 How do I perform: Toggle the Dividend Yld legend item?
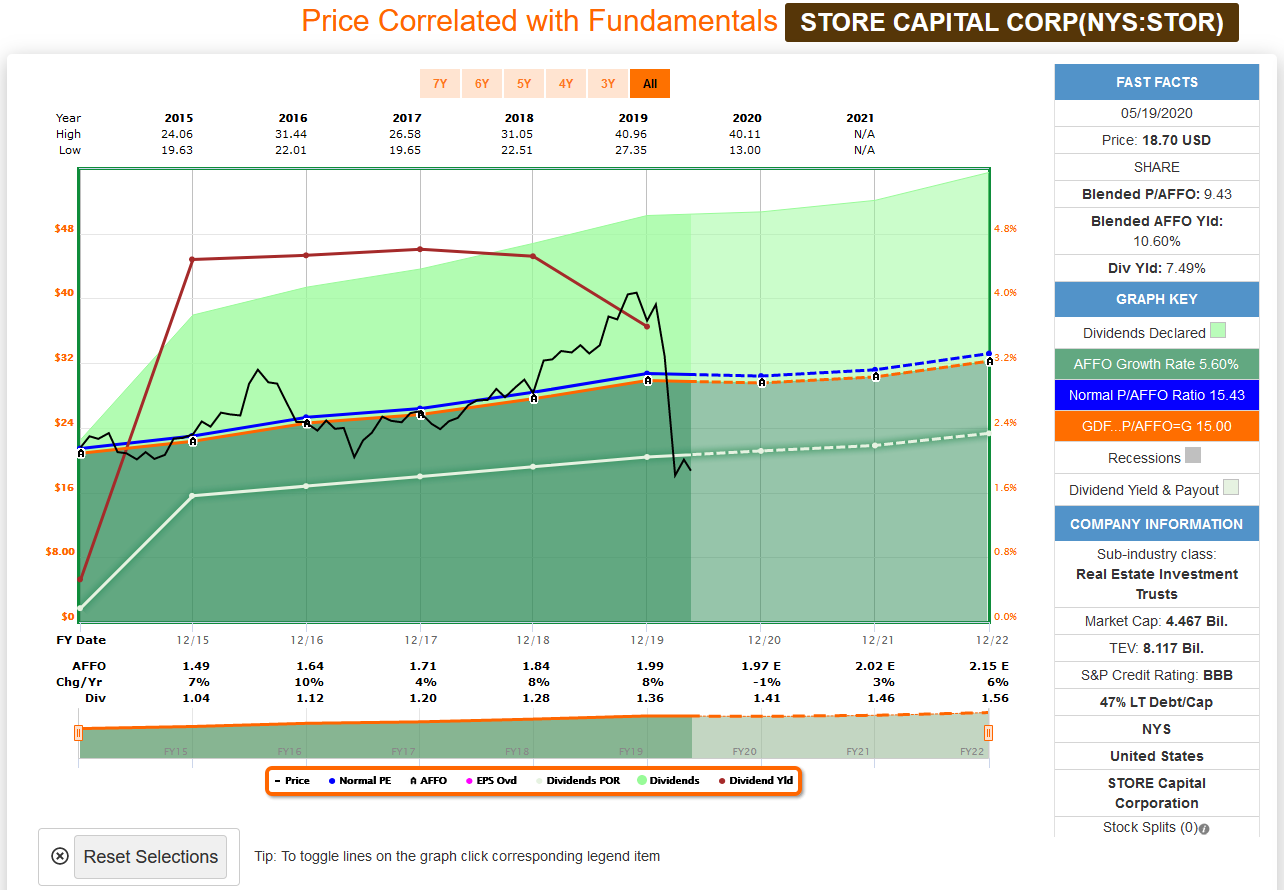(x=755, y=780)
